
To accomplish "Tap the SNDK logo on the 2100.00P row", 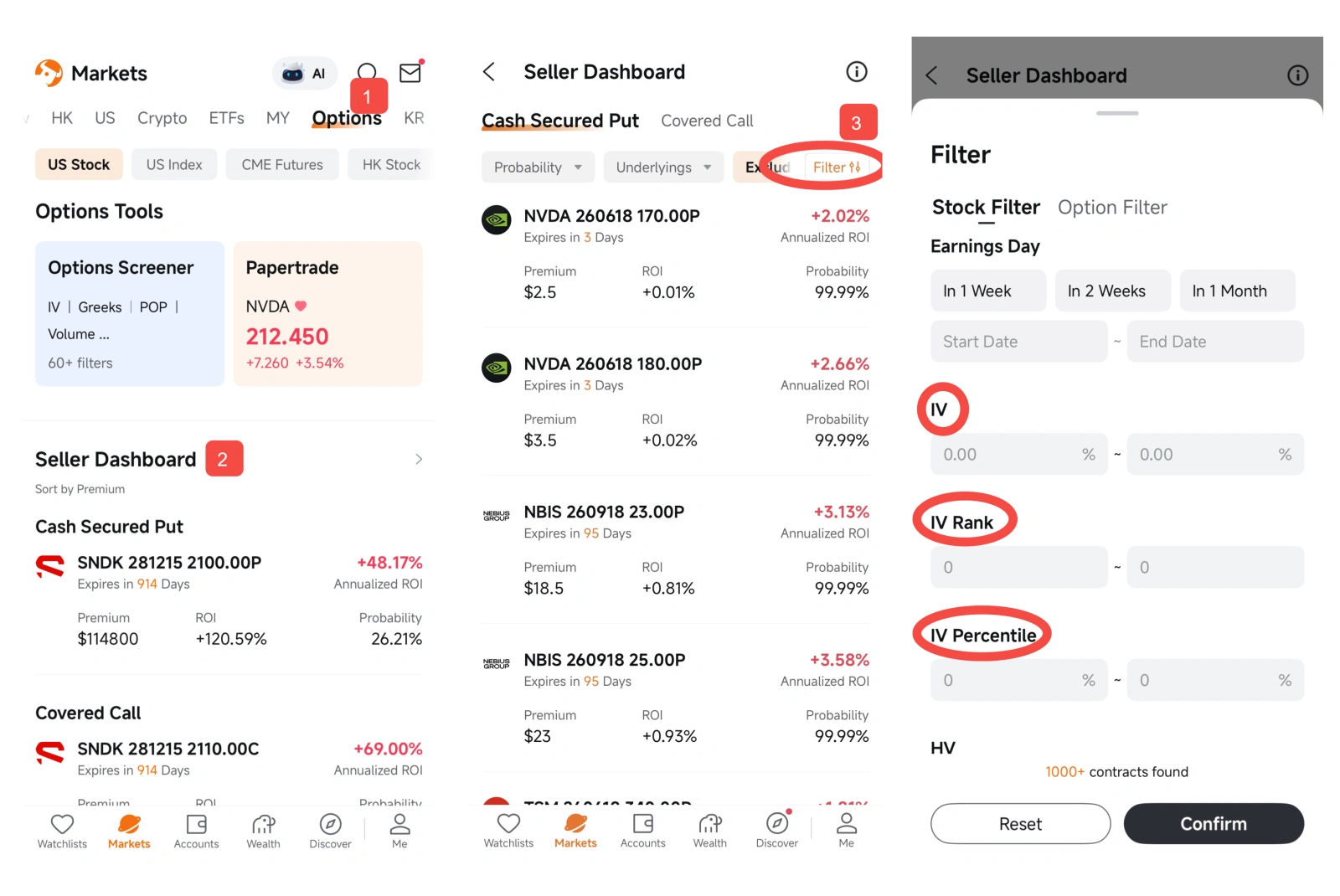I will 50,567.
